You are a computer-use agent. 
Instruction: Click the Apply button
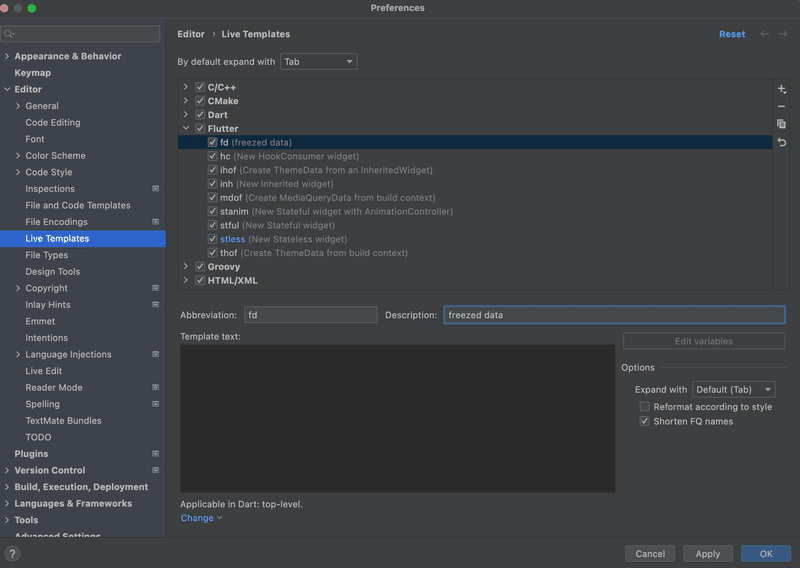click(707, 553)
